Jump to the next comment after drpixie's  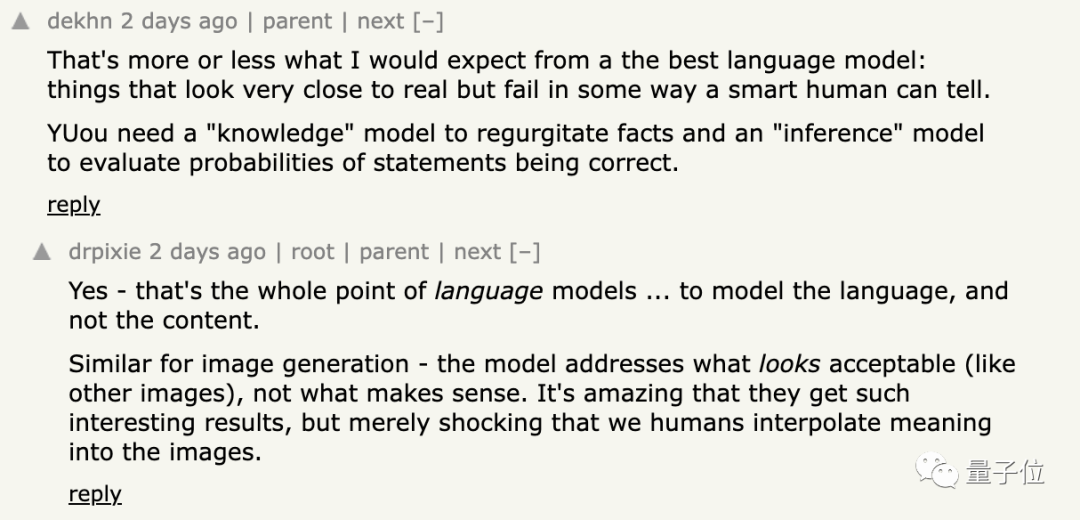[477, 252]
